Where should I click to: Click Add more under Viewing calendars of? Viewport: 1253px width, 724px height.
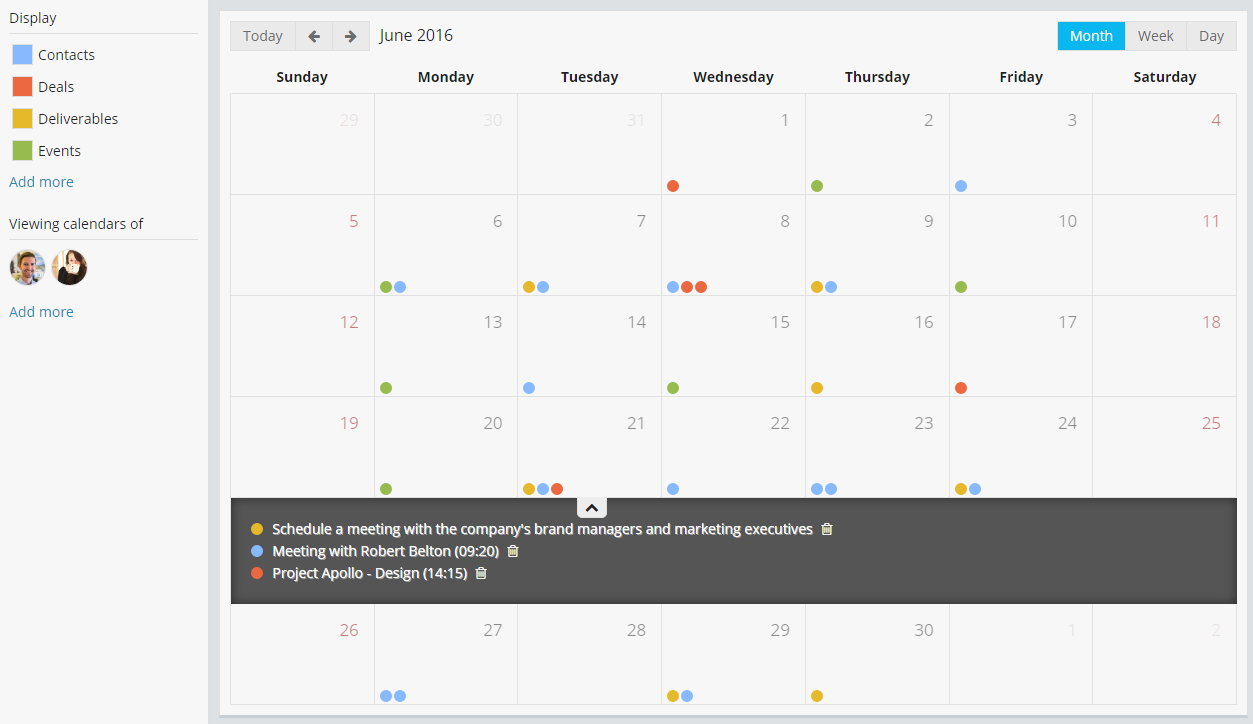coord(41,312)
